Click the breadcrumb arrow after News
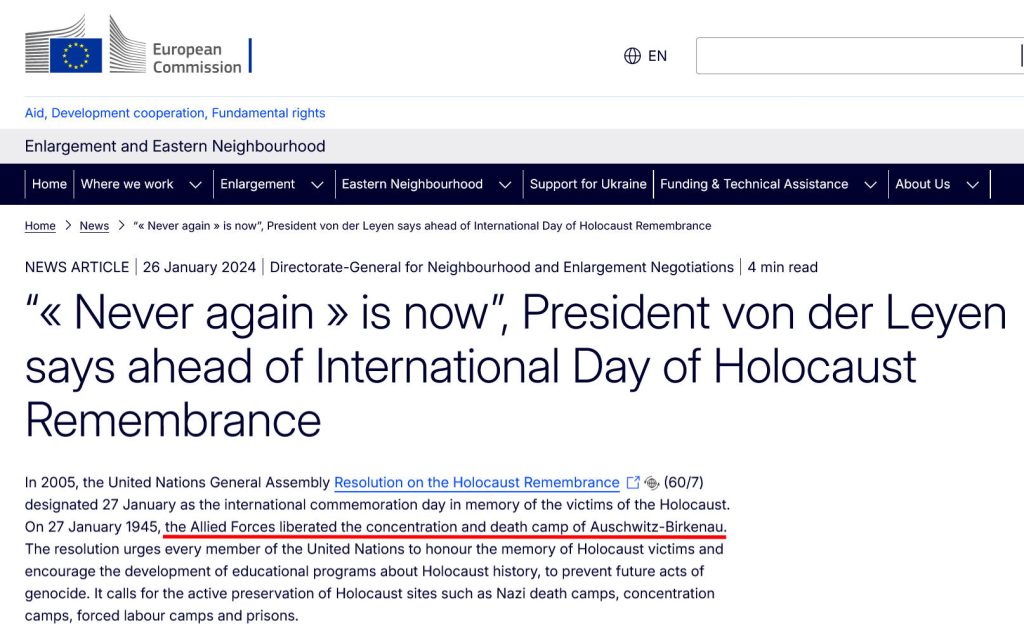 [x=121, y=226]
